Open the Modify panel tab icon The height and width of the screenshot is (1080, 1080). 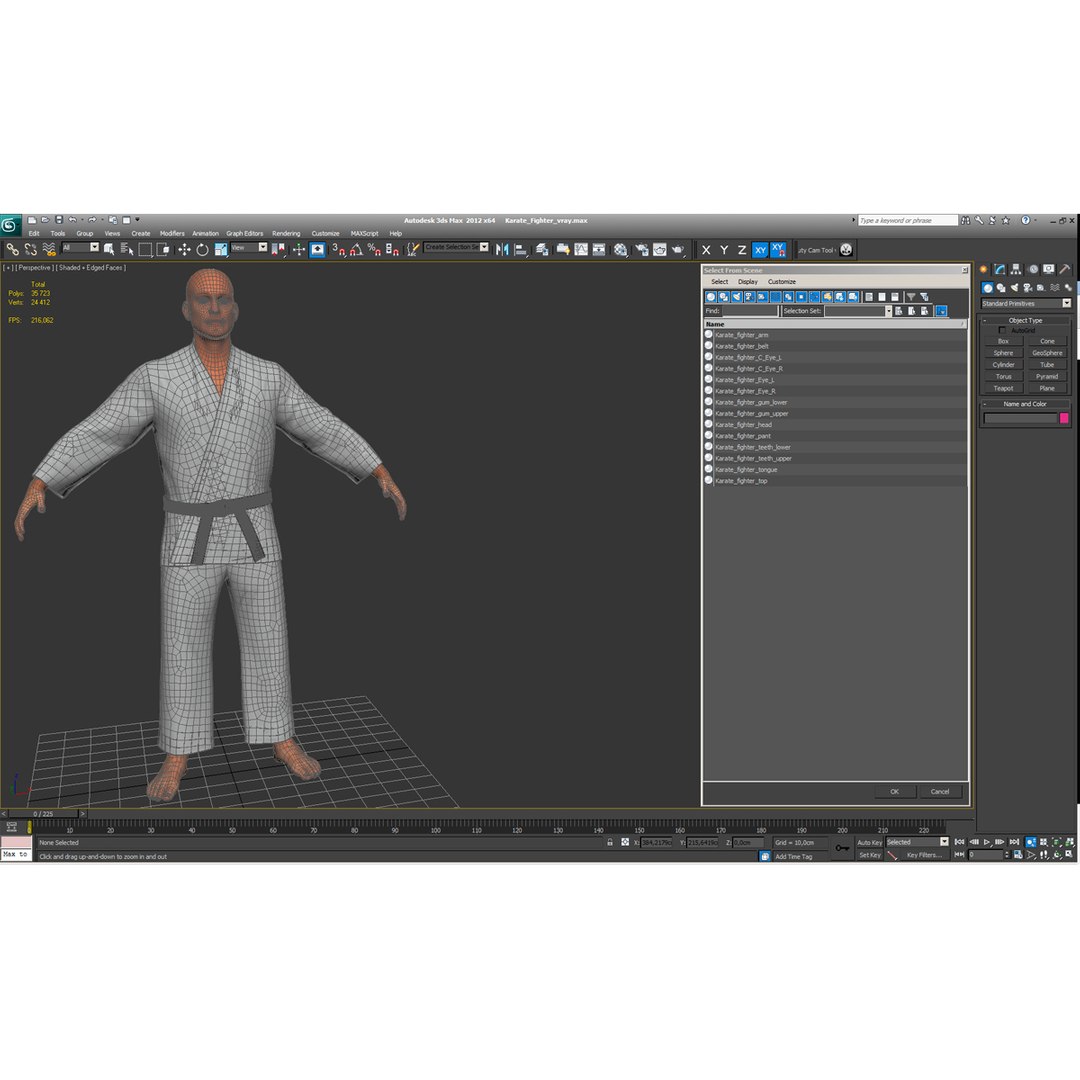coord(999,269)
